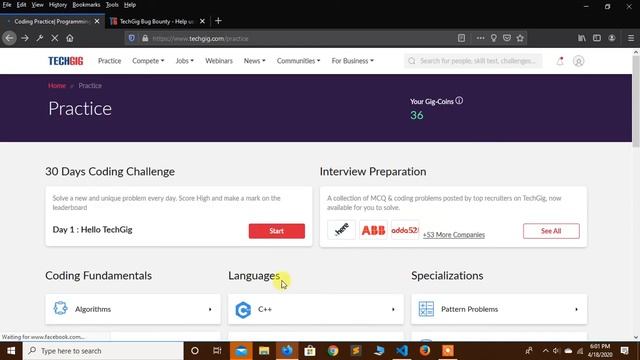640x360 pixels.
Task: Open the History menu
Action: (58, 5)
